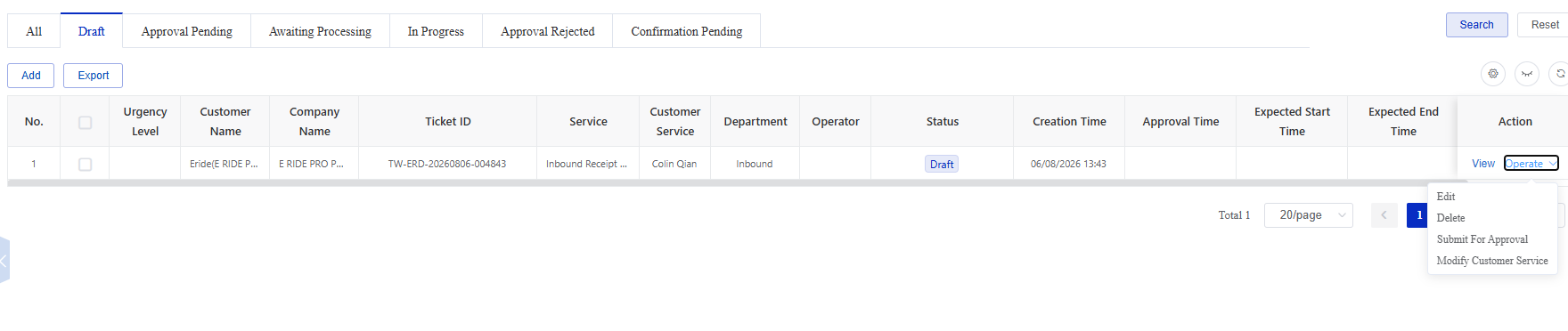
Task: Click the Ticket ID column header
Action: click(447, 122)
